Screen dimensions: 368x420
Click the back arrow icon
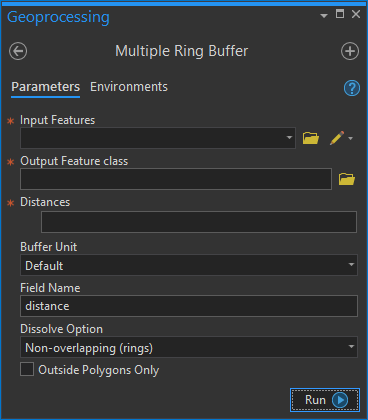pos(18,51)
